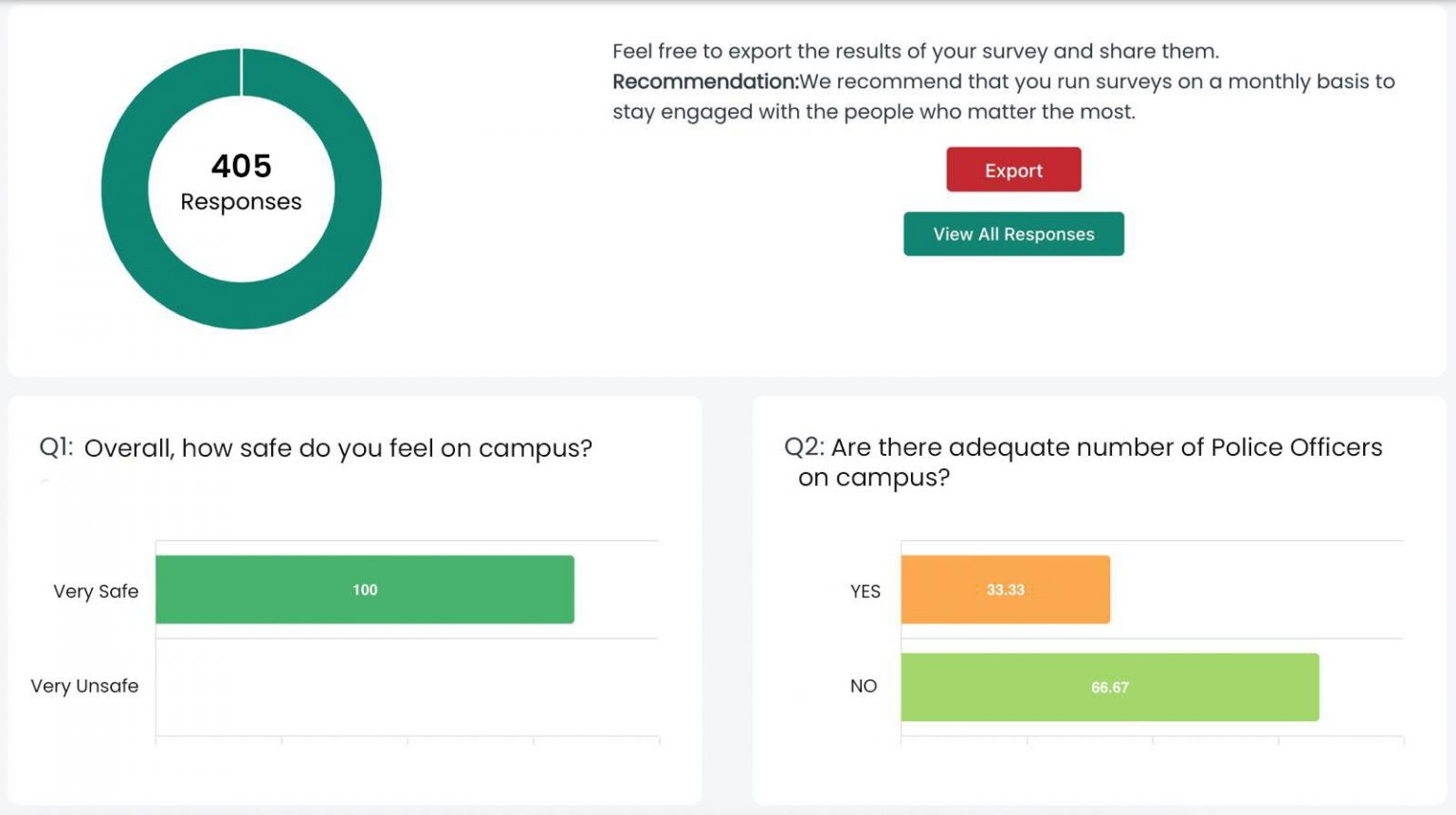The height and width of the screenshot is (815, 1456).
Task: Click the NO category label
Action: (x=864, y=685)
